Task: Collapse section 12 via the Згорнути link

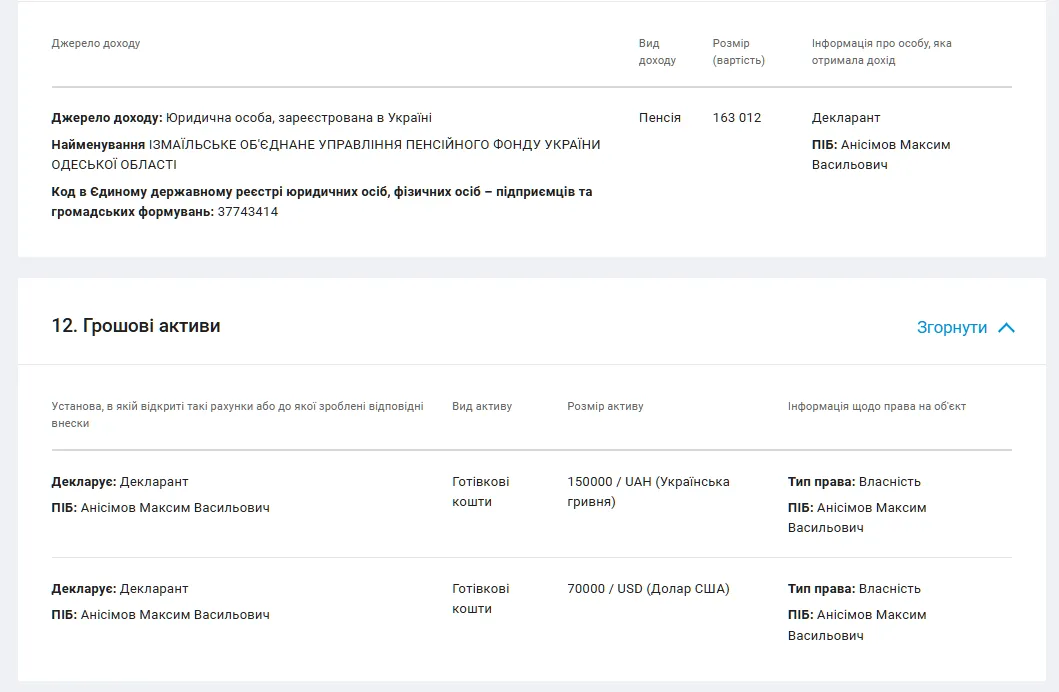Action: click(966, 327)
